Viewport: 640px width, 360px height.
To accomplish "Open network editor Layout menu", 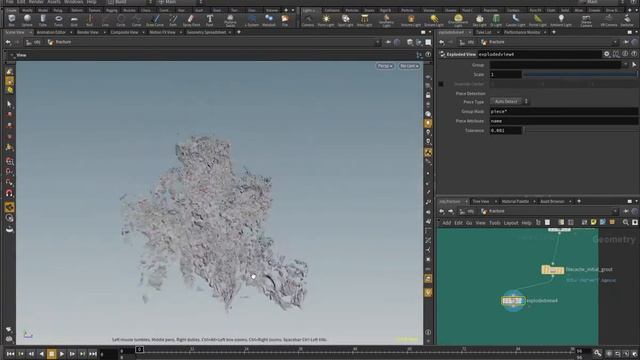I will 511,223.
